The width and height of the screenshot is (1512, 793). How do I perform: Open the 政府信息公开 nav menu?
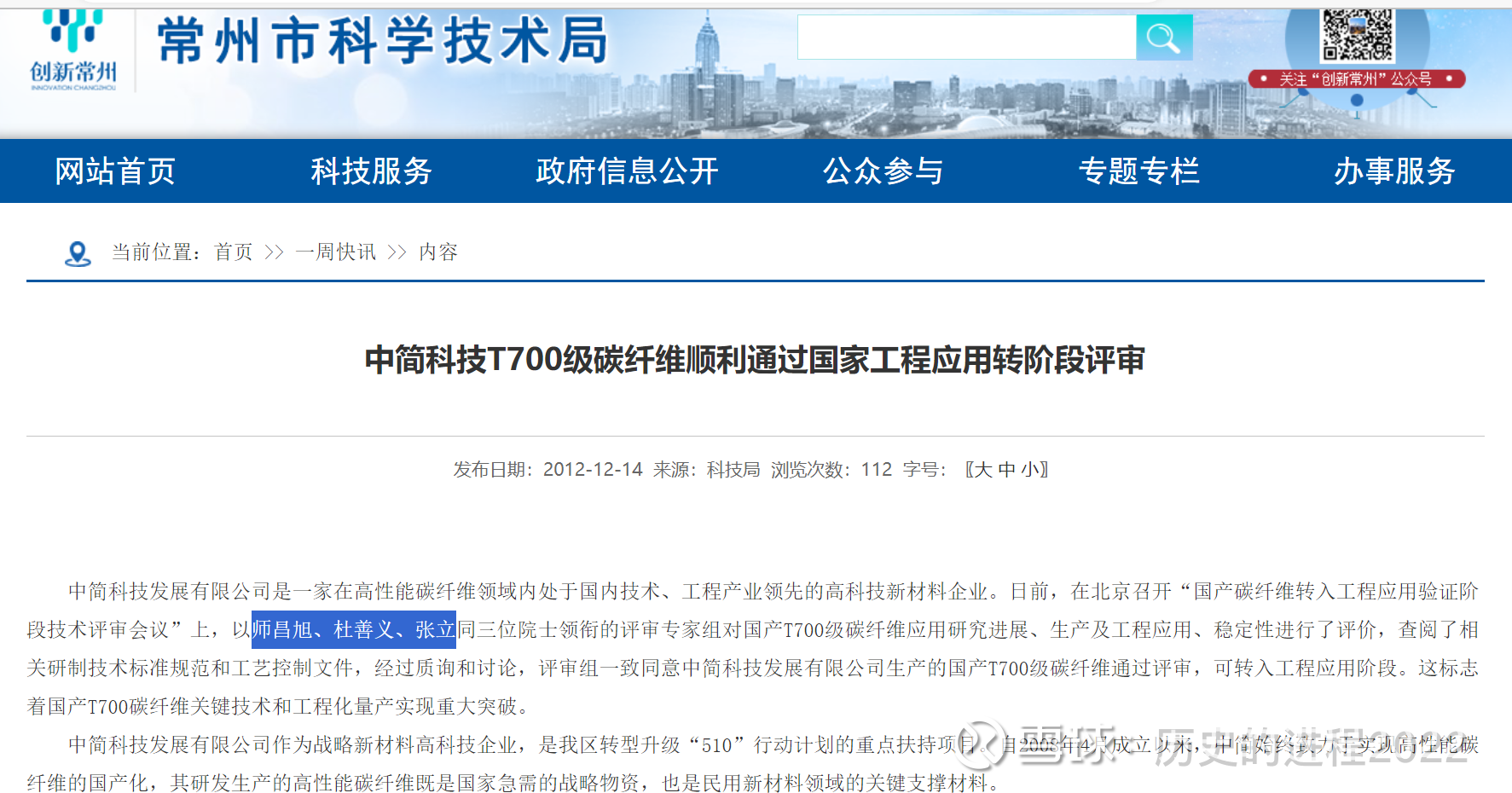[x=627, y=171]
